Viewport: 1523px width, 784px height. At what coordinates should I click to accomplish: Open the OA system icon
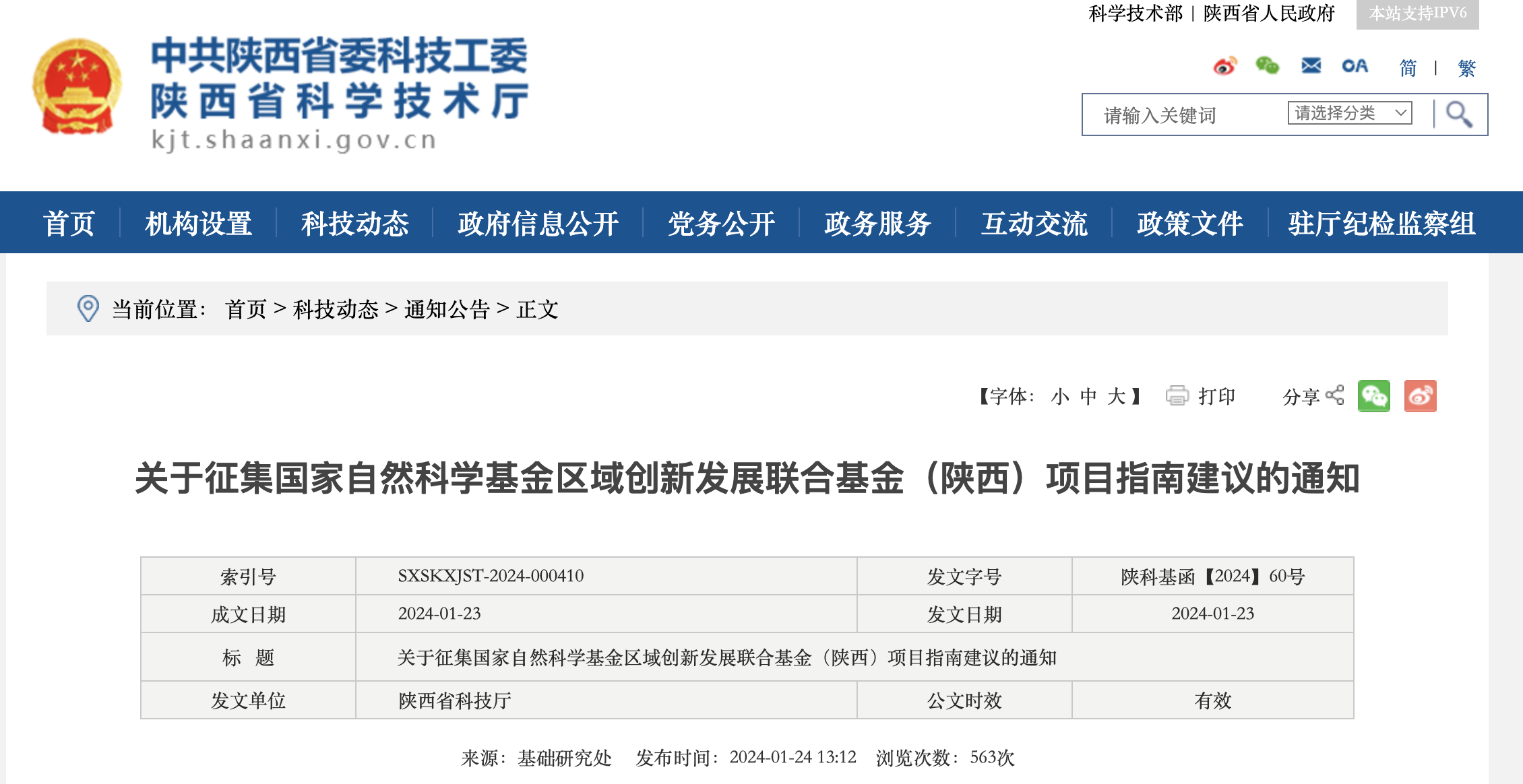pyautogui.click(x=1355, y=66)
